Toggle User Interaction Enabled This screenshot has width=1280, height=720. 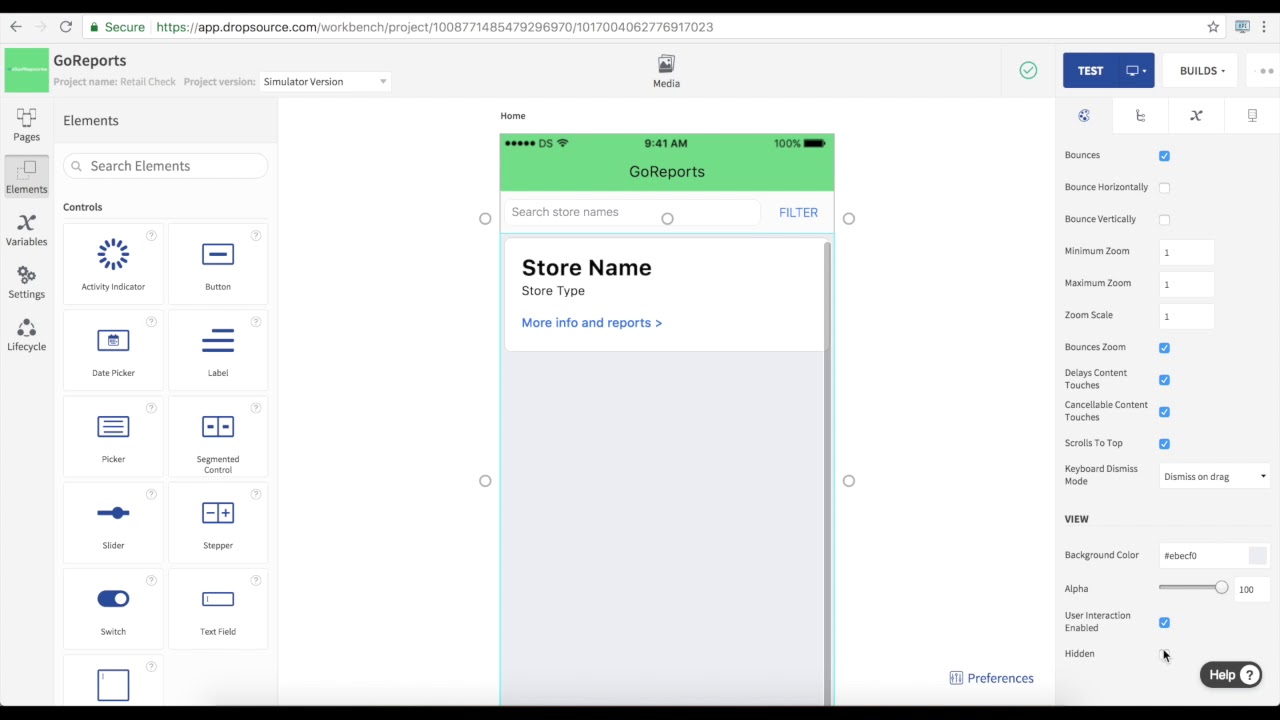tap(1164, 623)
